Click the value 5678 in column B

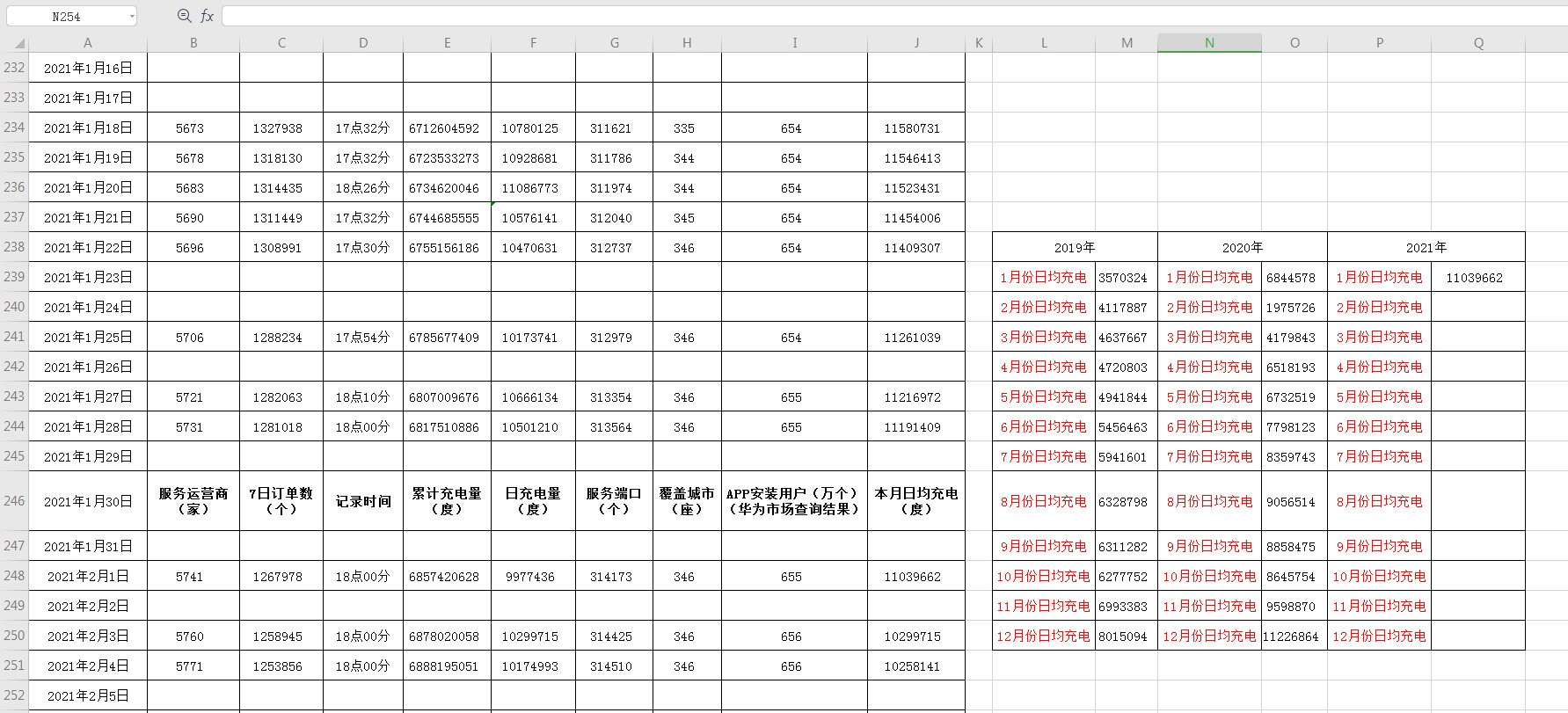click(x=190, y=158)
